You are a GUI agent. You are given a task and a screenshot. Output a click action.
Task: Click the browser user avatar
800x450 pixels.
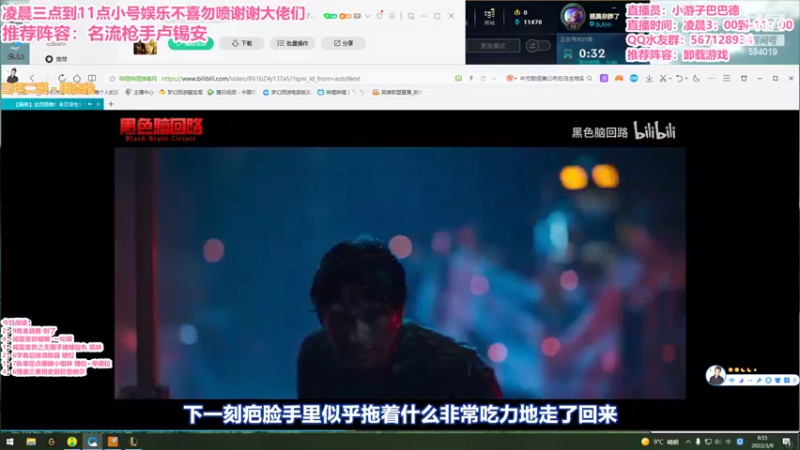12,76
